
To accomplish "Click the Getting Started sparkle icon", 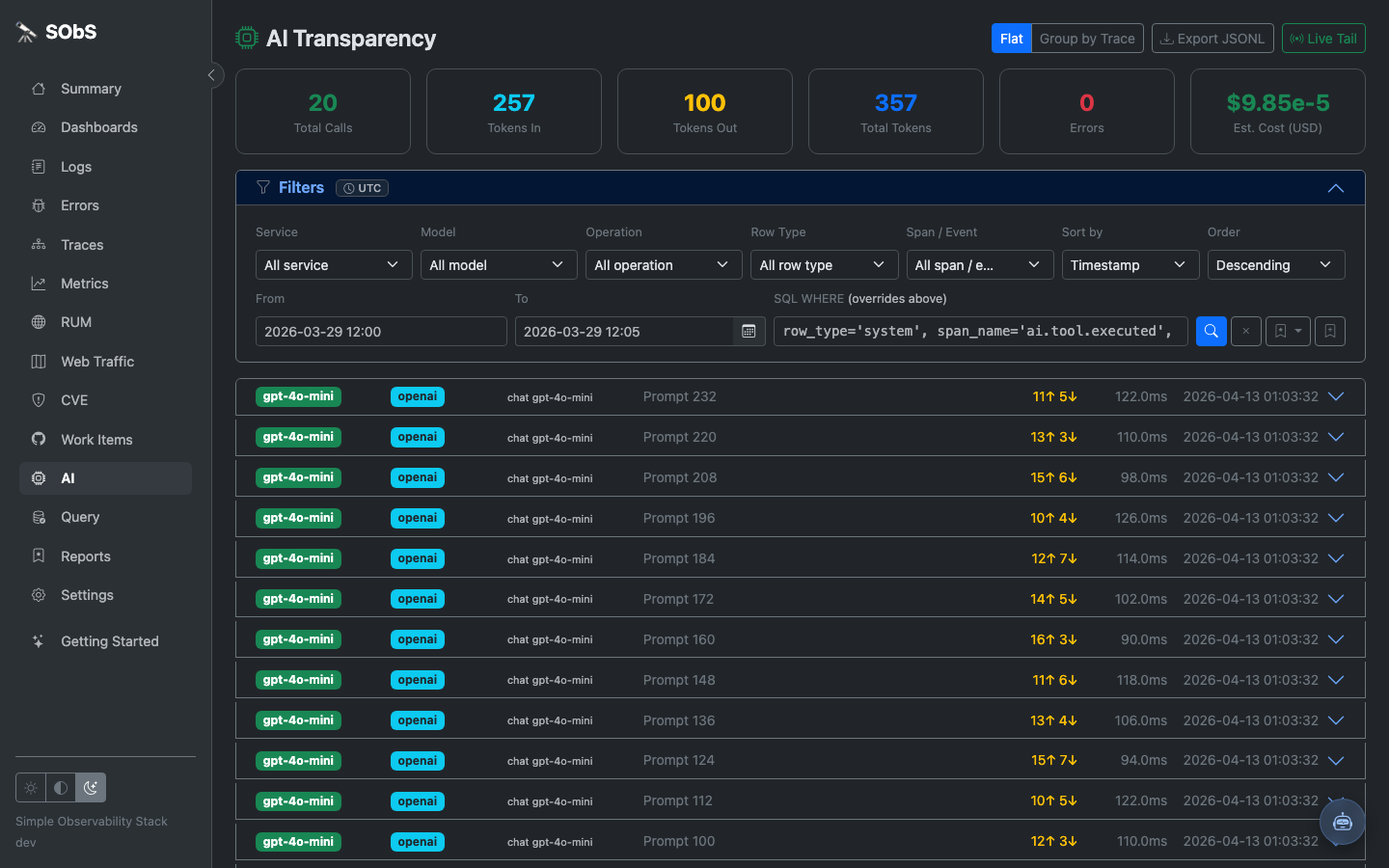I will click(39, 641).
